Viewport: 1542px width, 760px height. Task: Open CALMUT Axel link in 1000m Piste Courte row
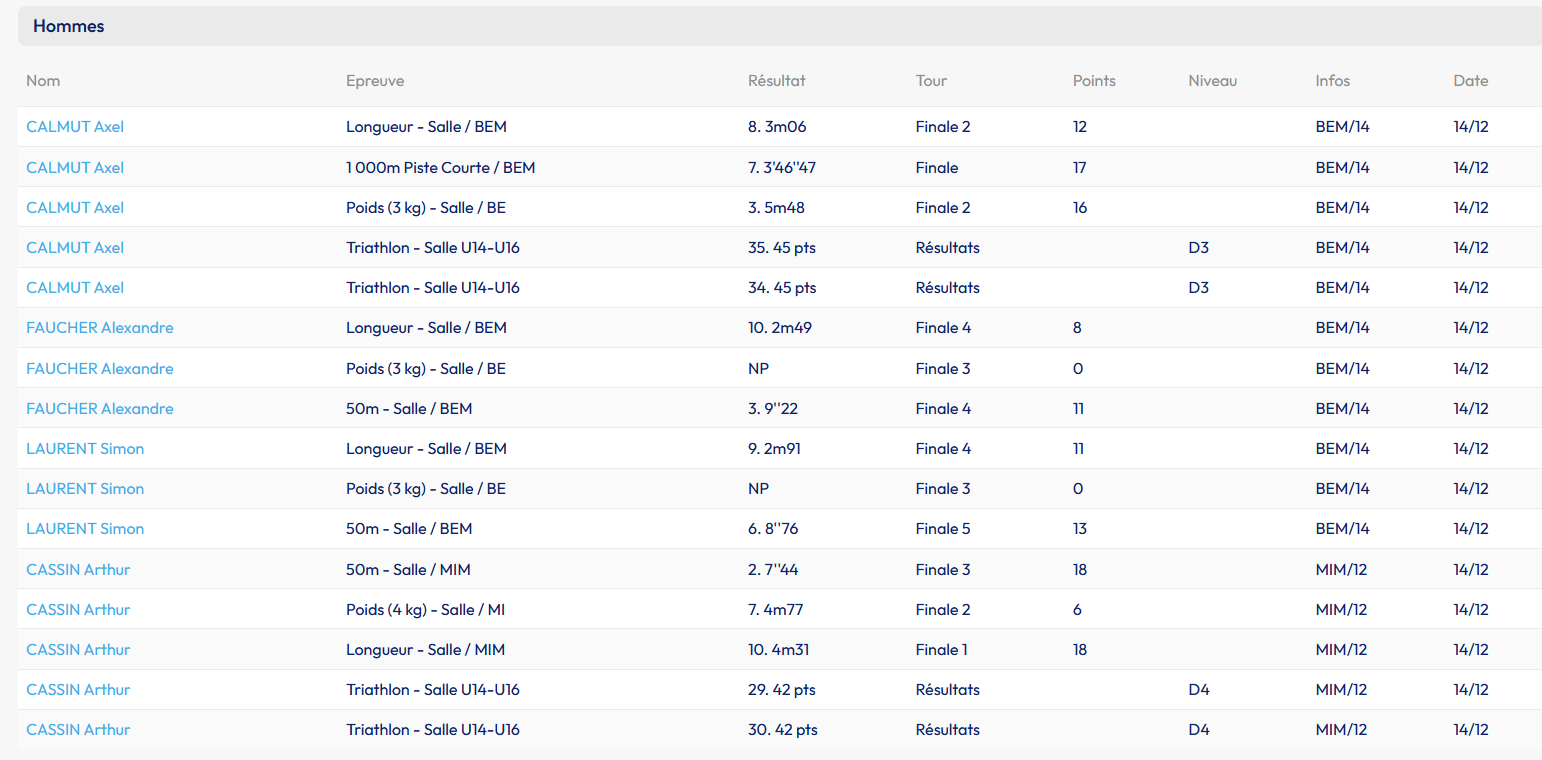click(75, 167)
